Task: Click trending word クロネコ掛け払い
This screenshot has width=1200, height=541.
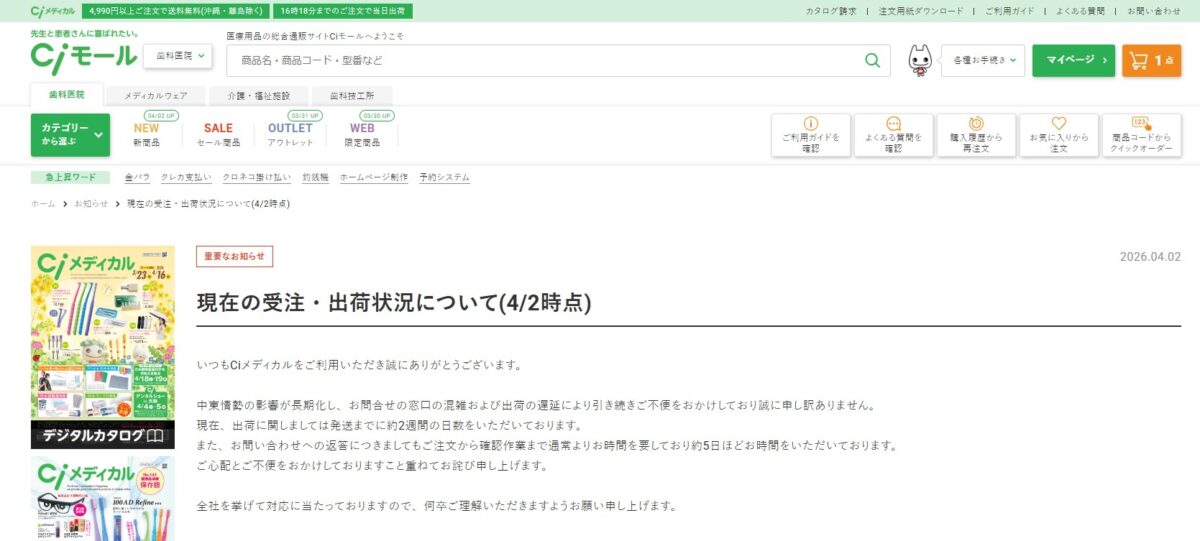Action: click(x=257, y=177)
